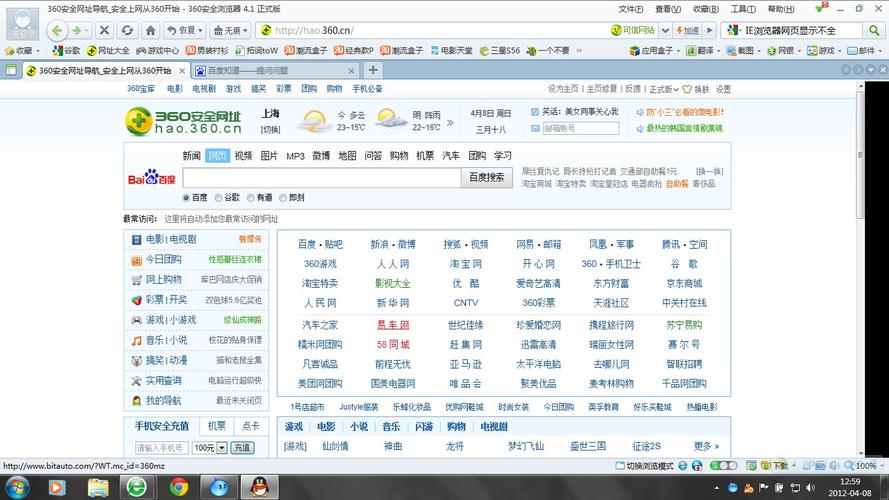Select the 有道 search engine radio button
The height and width of the screenshot is (500, 889).
tap(251, 198)
